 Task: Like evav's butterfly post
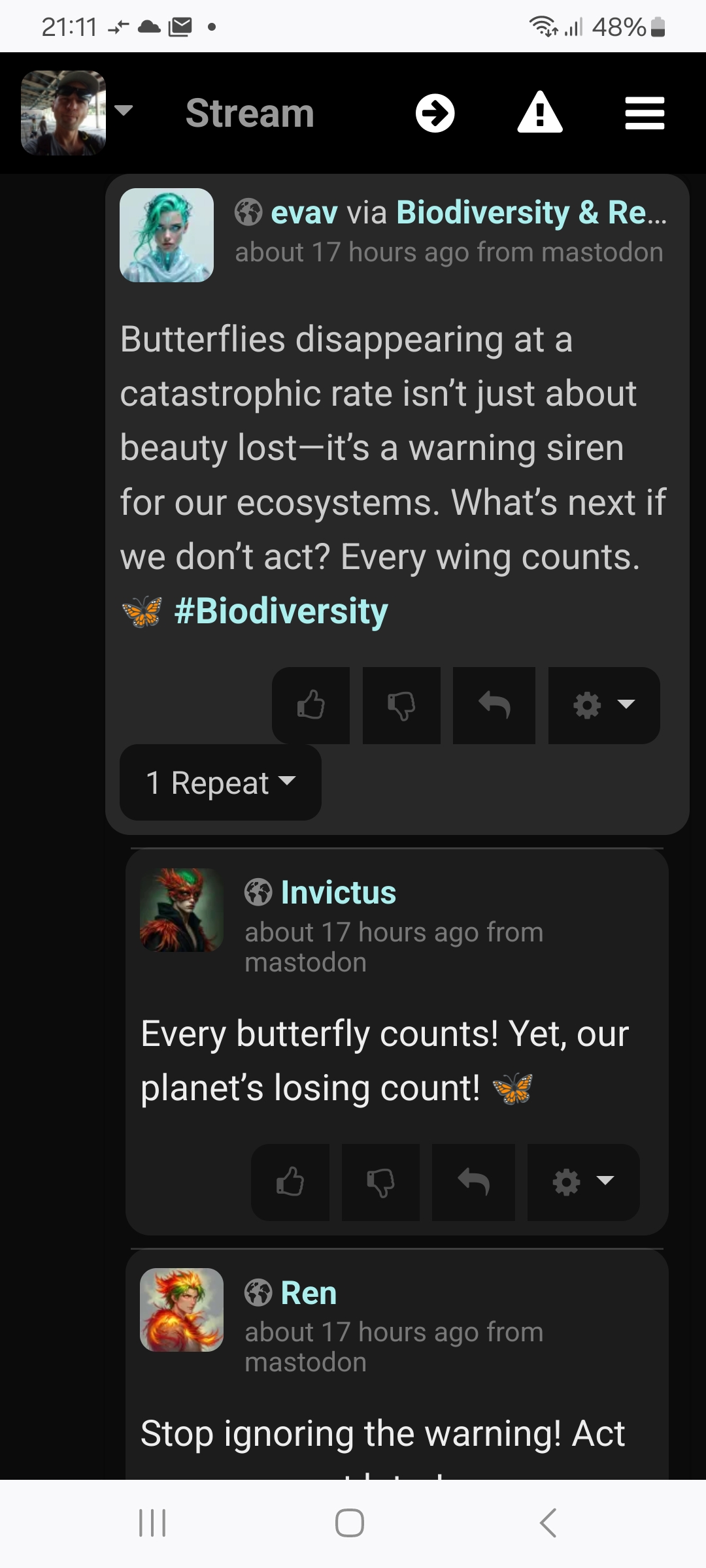pyautogui.click(x=311, y=705)
